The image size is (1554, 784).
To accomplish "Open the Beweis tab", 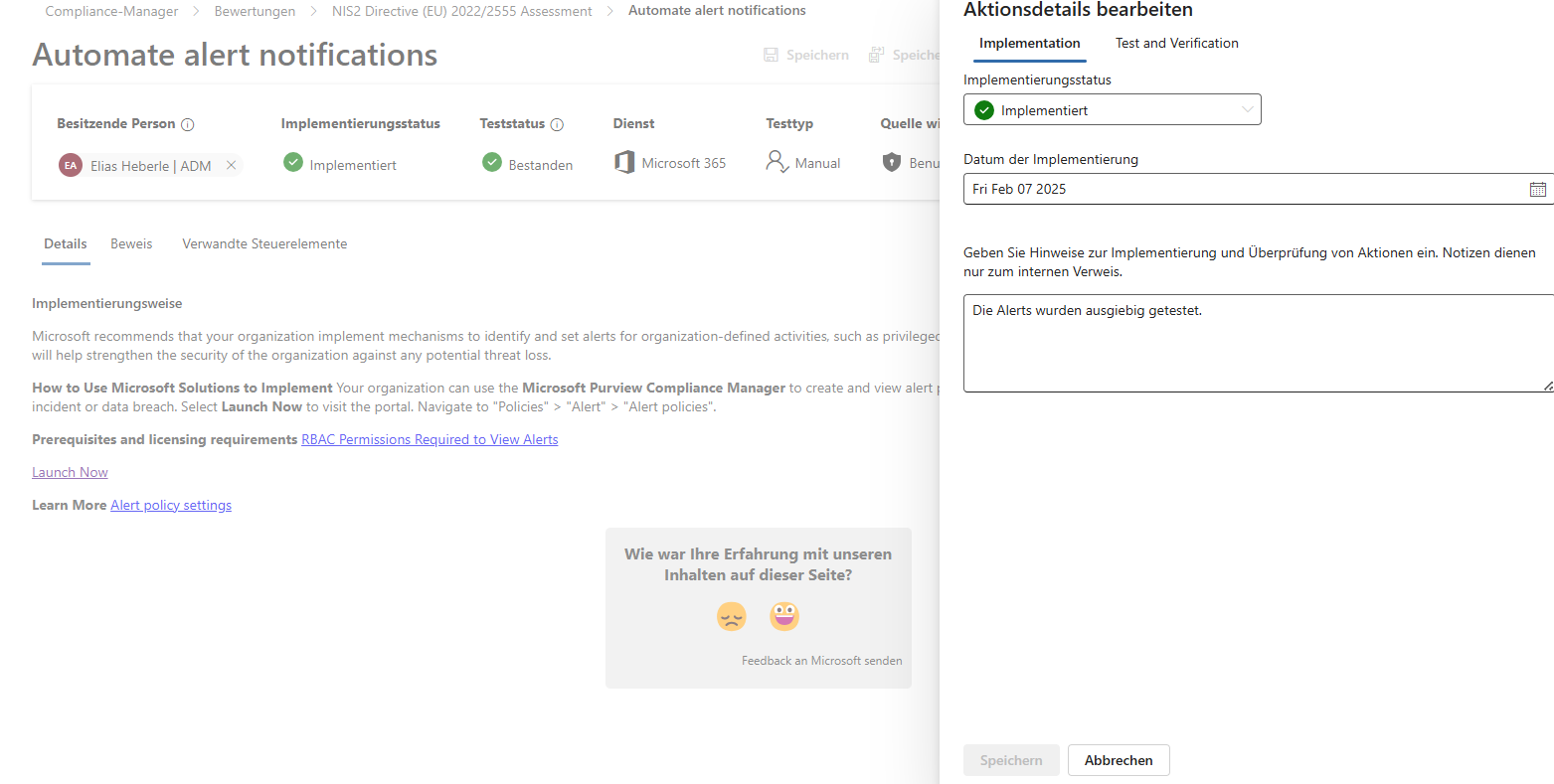I will pyautogui.click(x=131, y=244).
